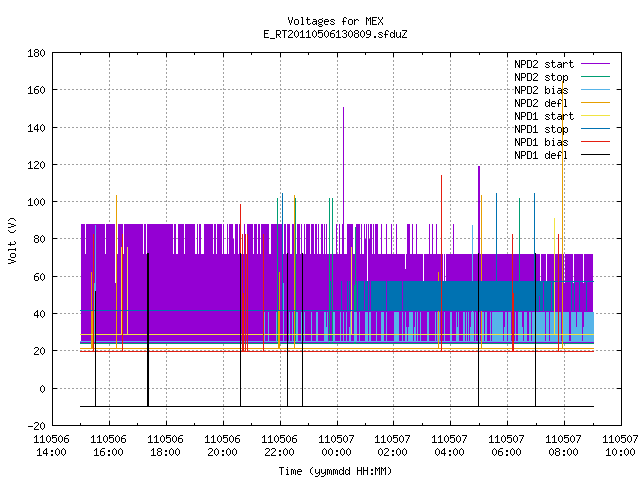The height and width of the screenshot is (480, 640).
Task: Click the chart title 'Voltages for MEX'
Action: point(335,21)
